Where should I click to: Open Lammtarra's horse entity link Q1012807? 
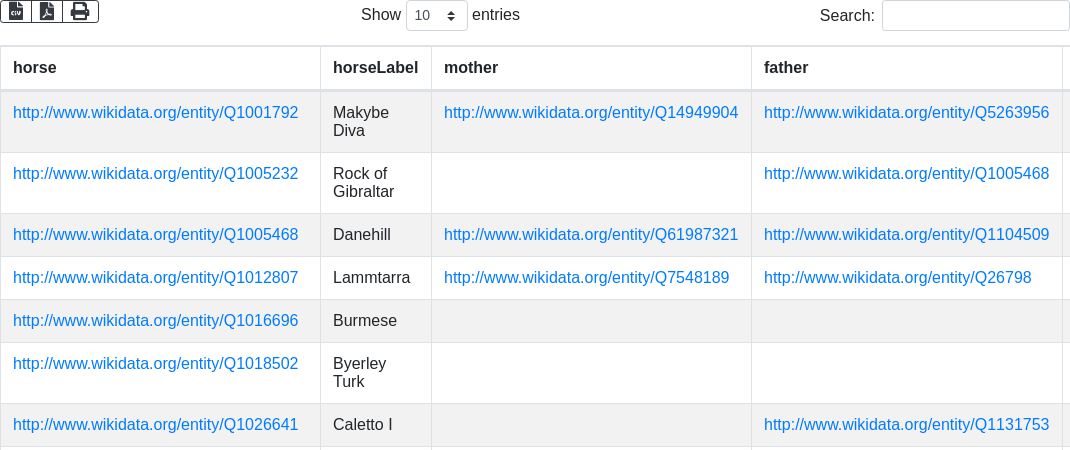[155, 278]
